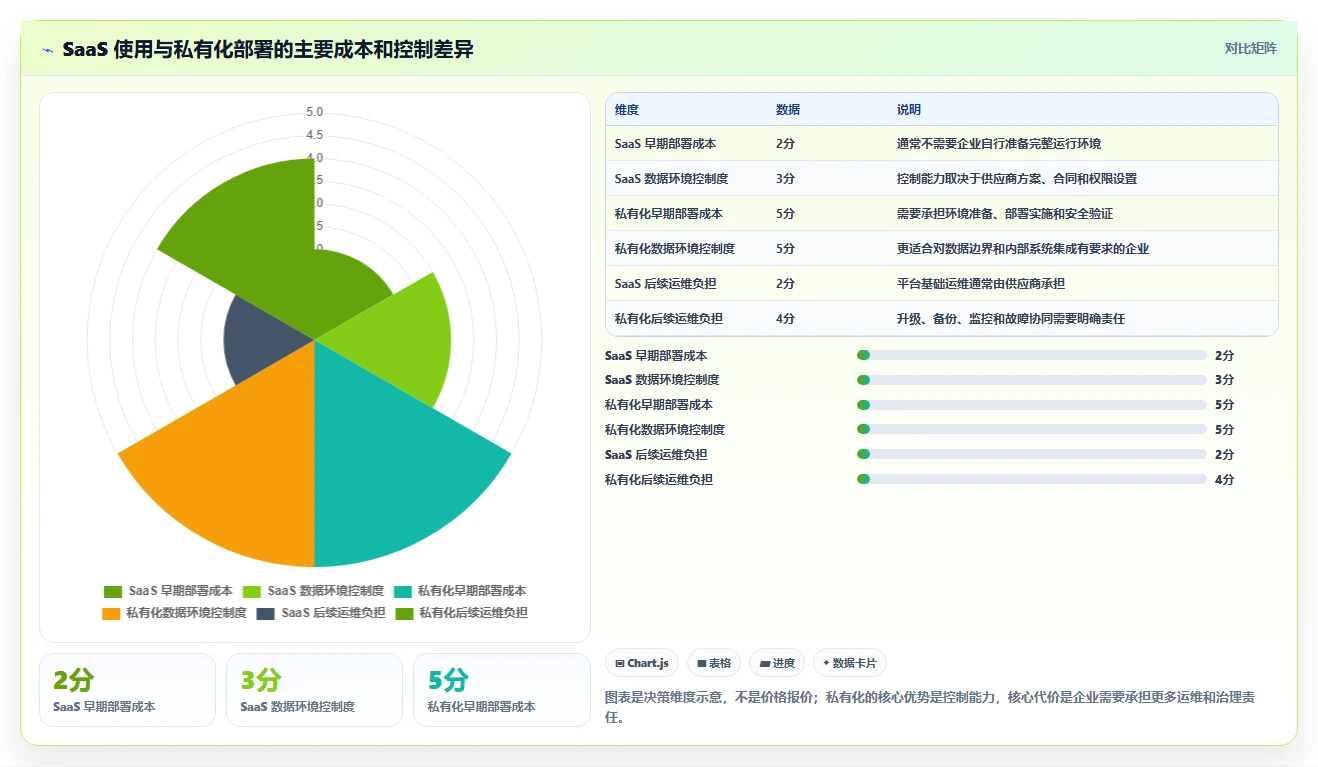Toggle the SaaS 数据环境控制度 legend swatch
Screen dimensions: 1318x767
[x=252, y=591]
